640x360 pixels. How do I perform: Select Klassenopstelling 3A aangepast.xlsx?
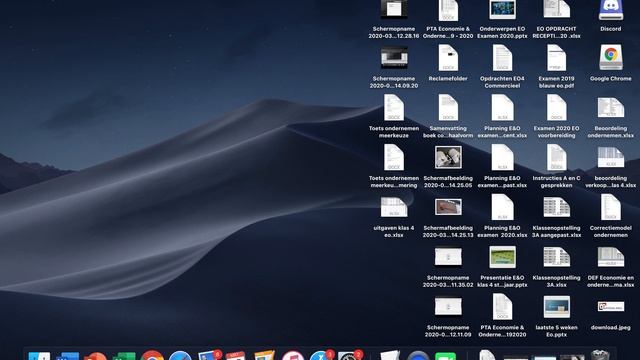pyautogui.click(x=556, y=207)
